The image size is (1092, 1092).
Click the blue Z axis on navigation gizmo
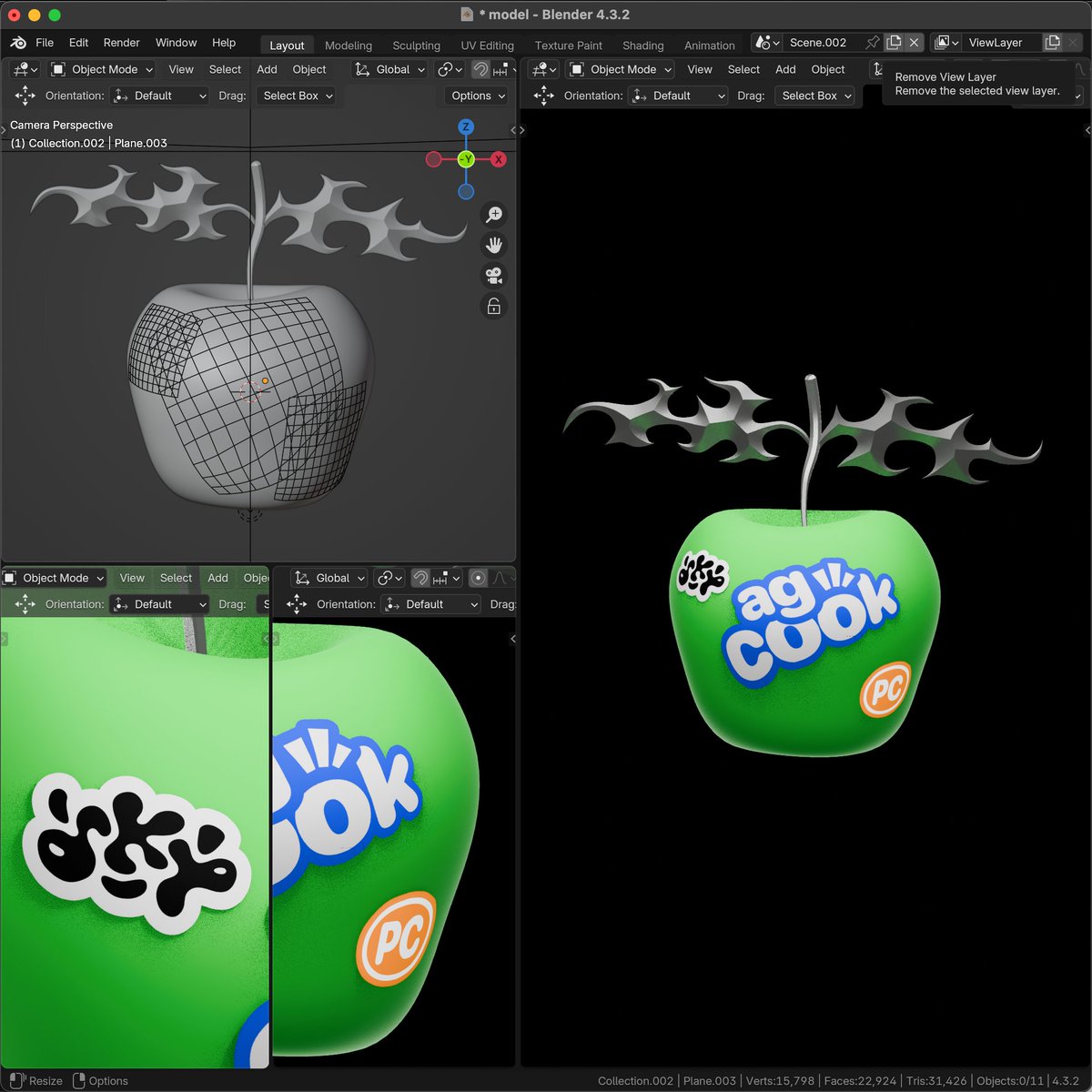pos(466,127)
